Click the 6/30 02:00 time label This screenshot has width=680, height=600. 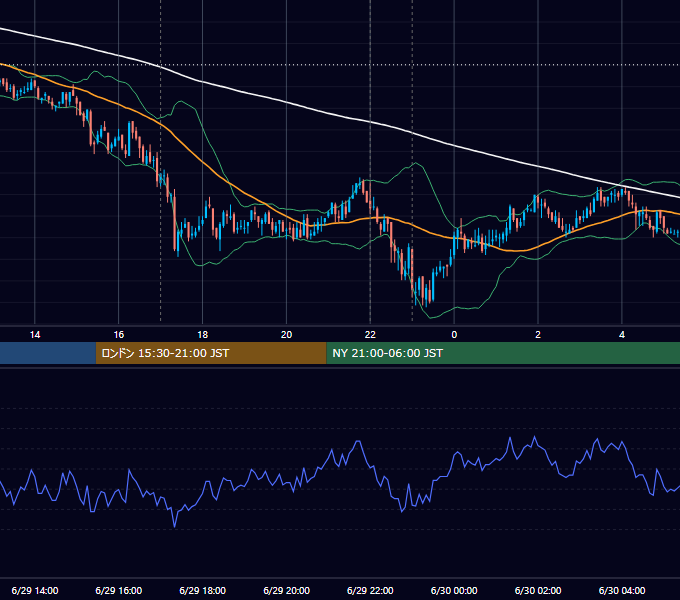click(538, 590)
